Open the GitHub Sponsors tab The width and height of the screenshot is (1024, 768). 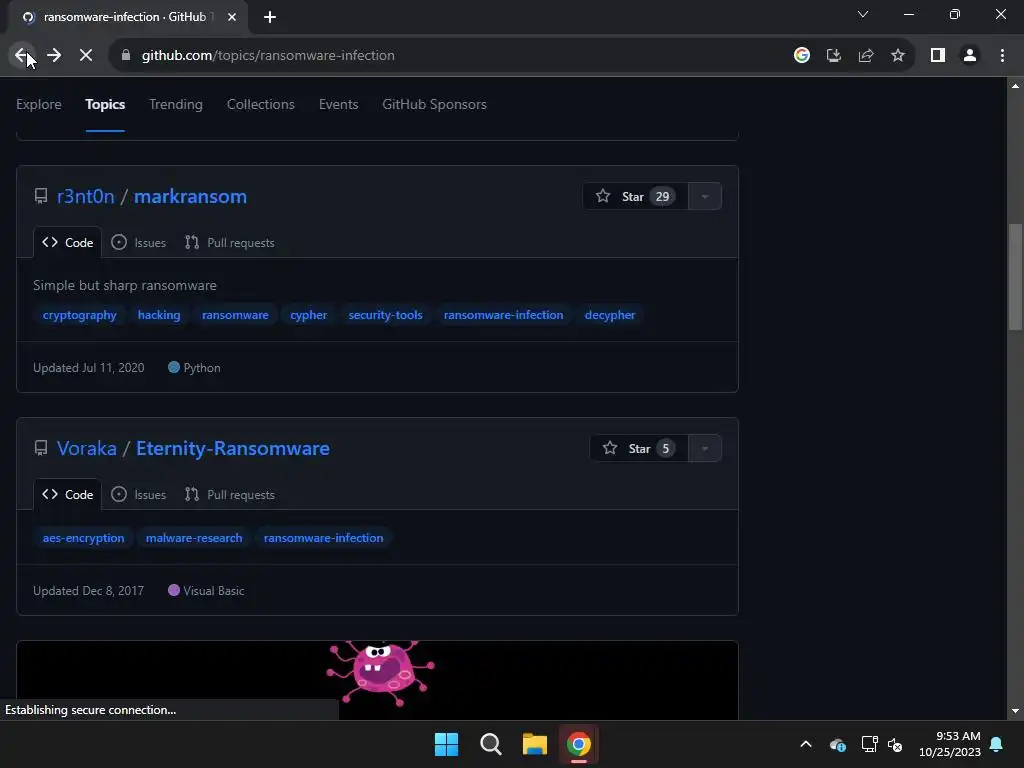434,104
